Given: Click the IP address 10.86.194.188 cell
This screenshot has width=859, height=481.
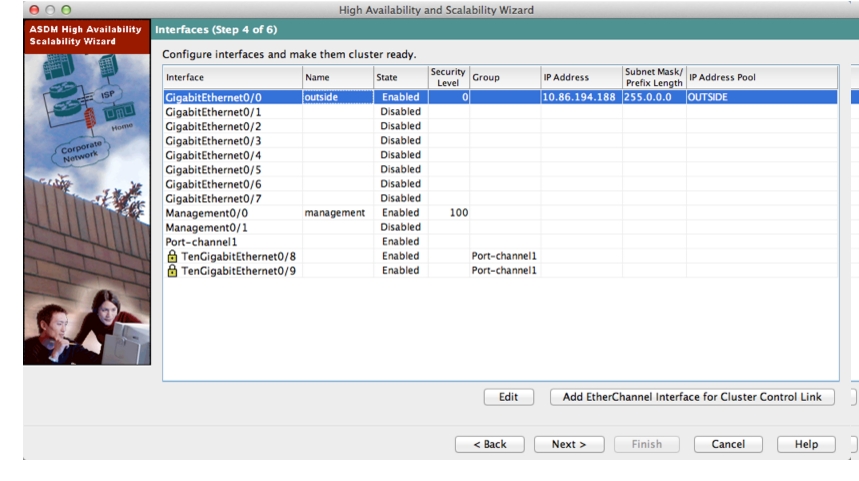Looking at the screenshot, I should [581, 97].
